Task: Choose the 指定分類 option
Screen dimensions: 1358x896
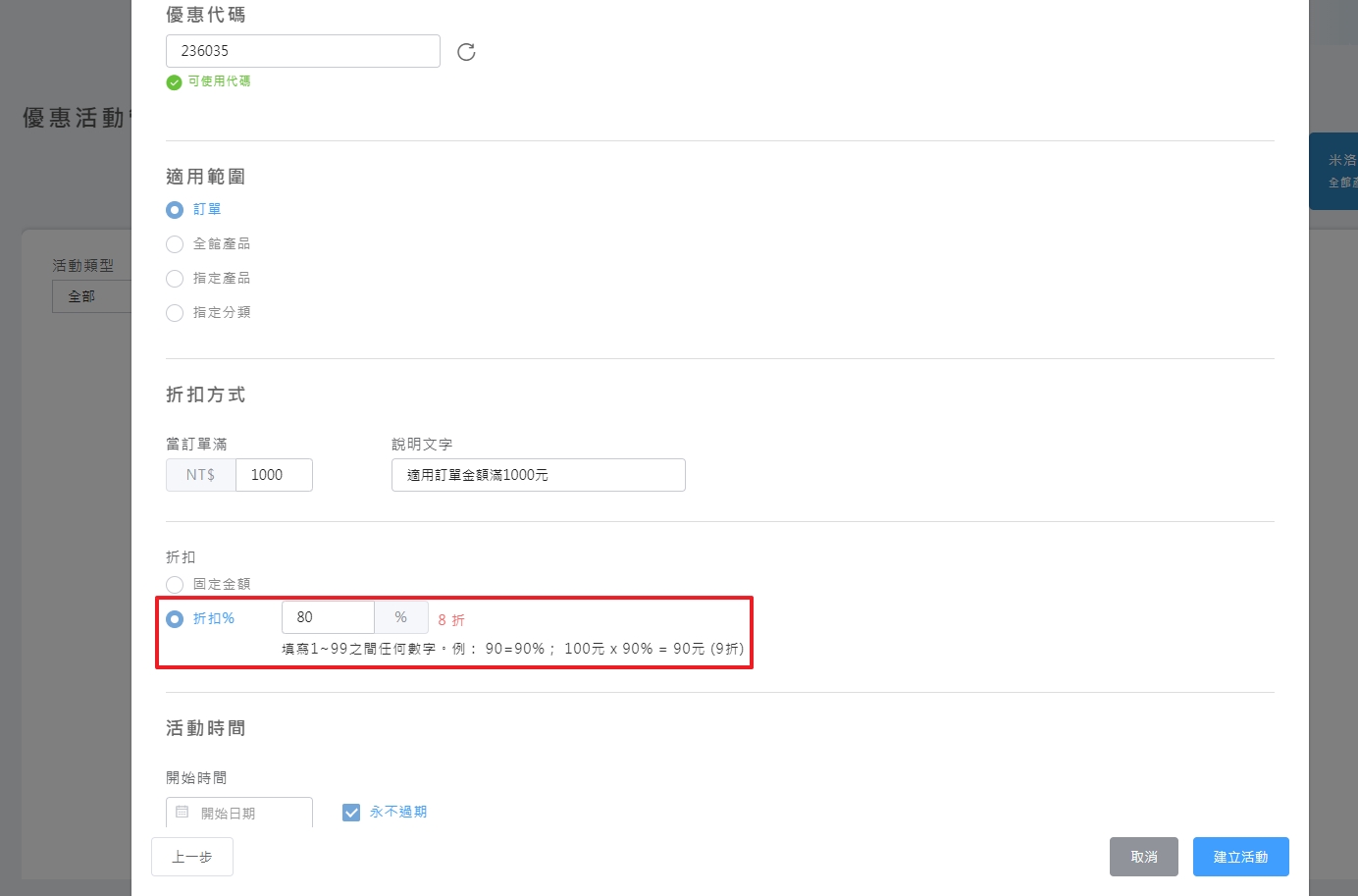Action: [x=175, y=312]
